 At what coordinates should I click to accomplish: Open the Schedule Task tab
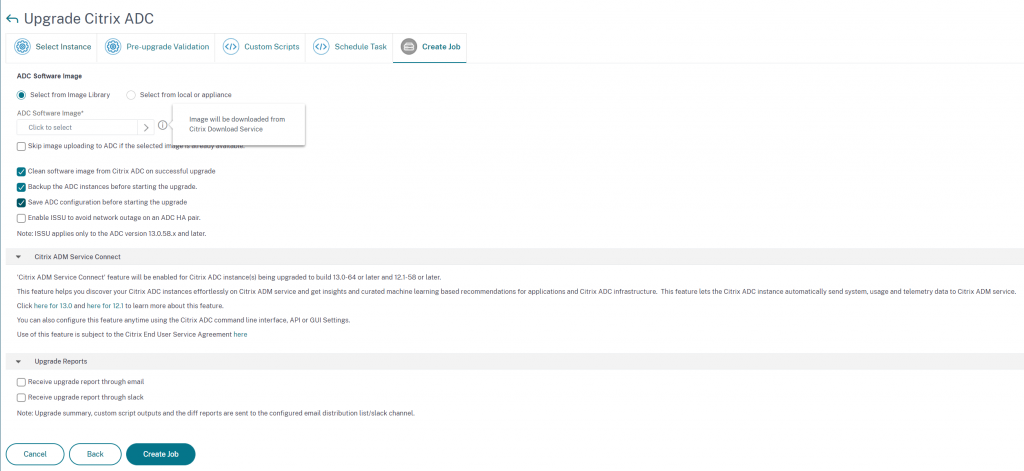tap(349, 47)
